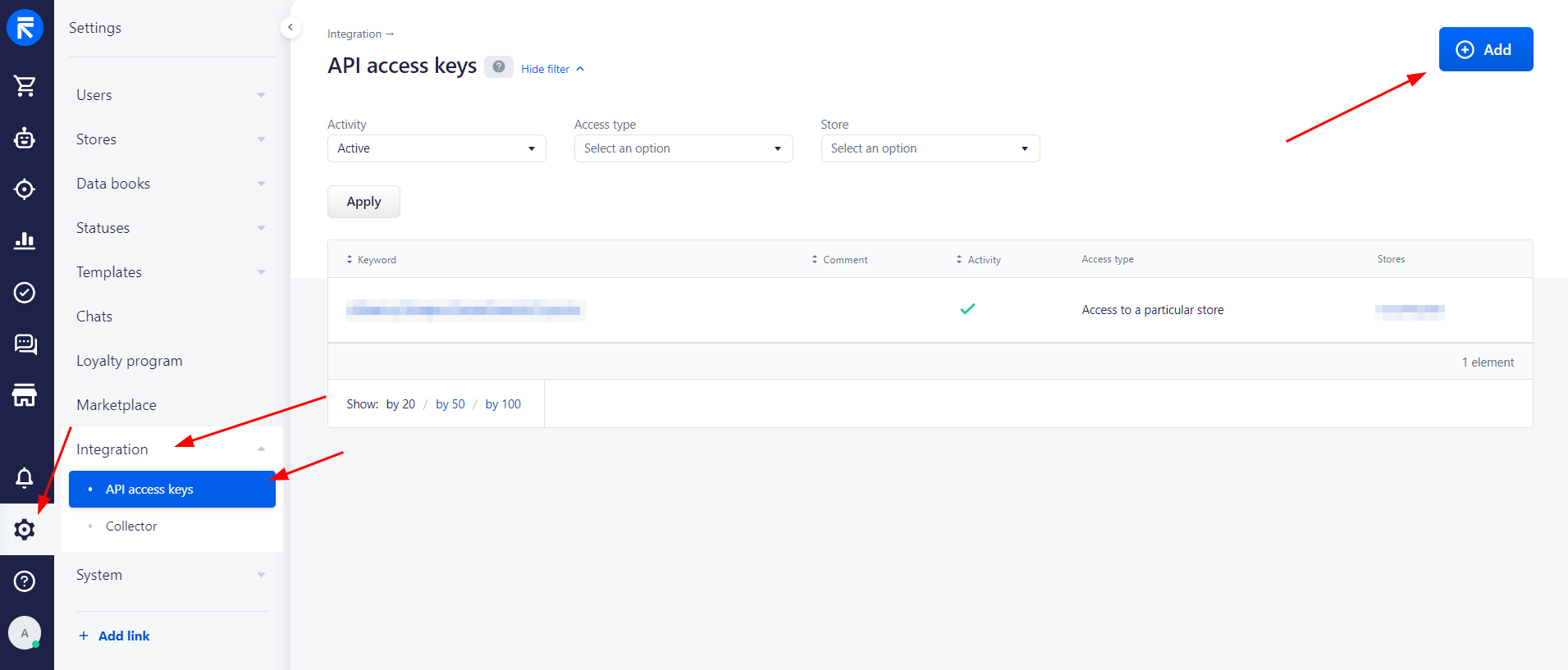
Task: Open the notifications bell icon
Action: [25, 477]
